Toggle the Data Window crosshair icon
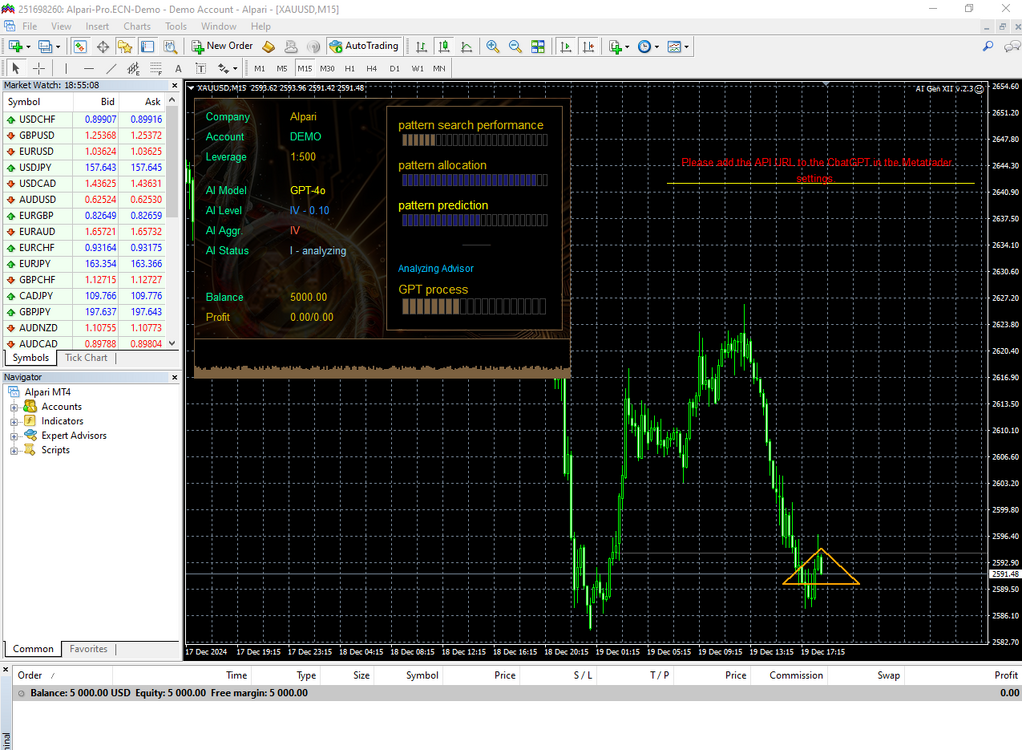1022x750 pixels. click(103, 46)
